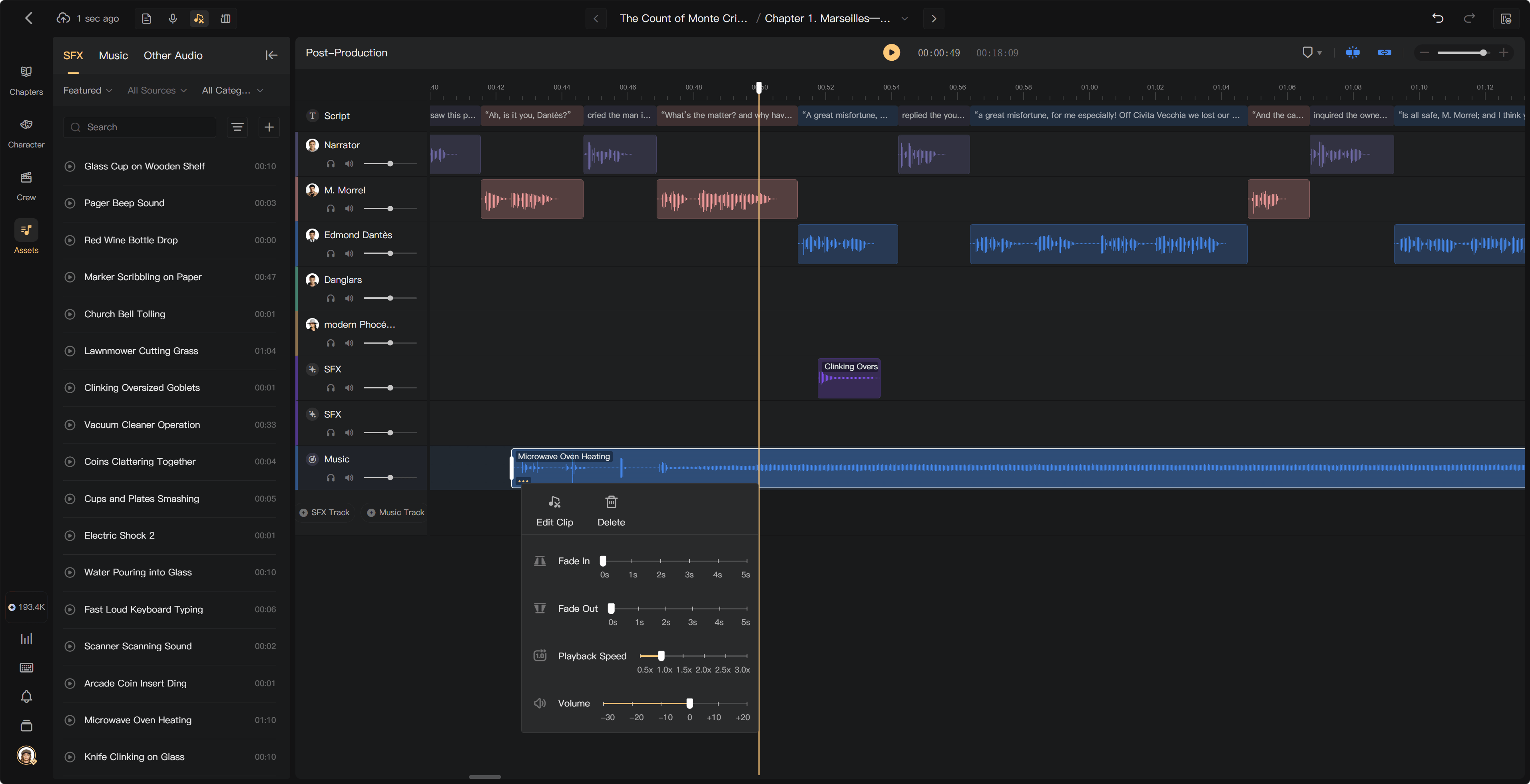
Task: Open the columns layout mode icon
Action: (226, 18)
